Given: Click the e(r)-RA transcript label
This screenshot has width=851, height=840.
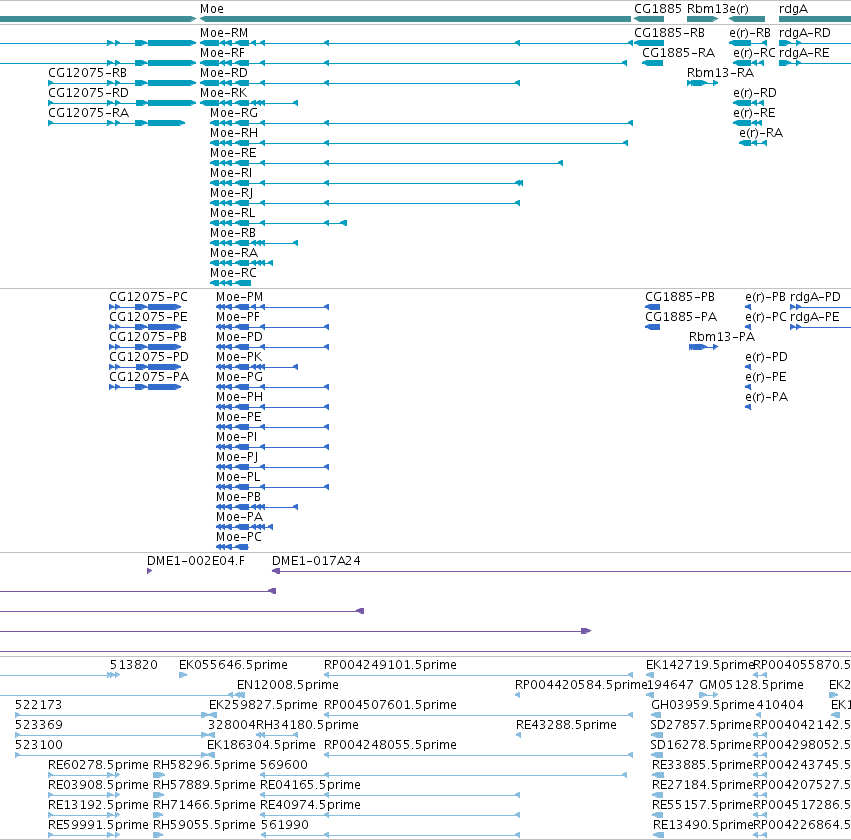Looking at the screenshot, I should click(761, 133).
